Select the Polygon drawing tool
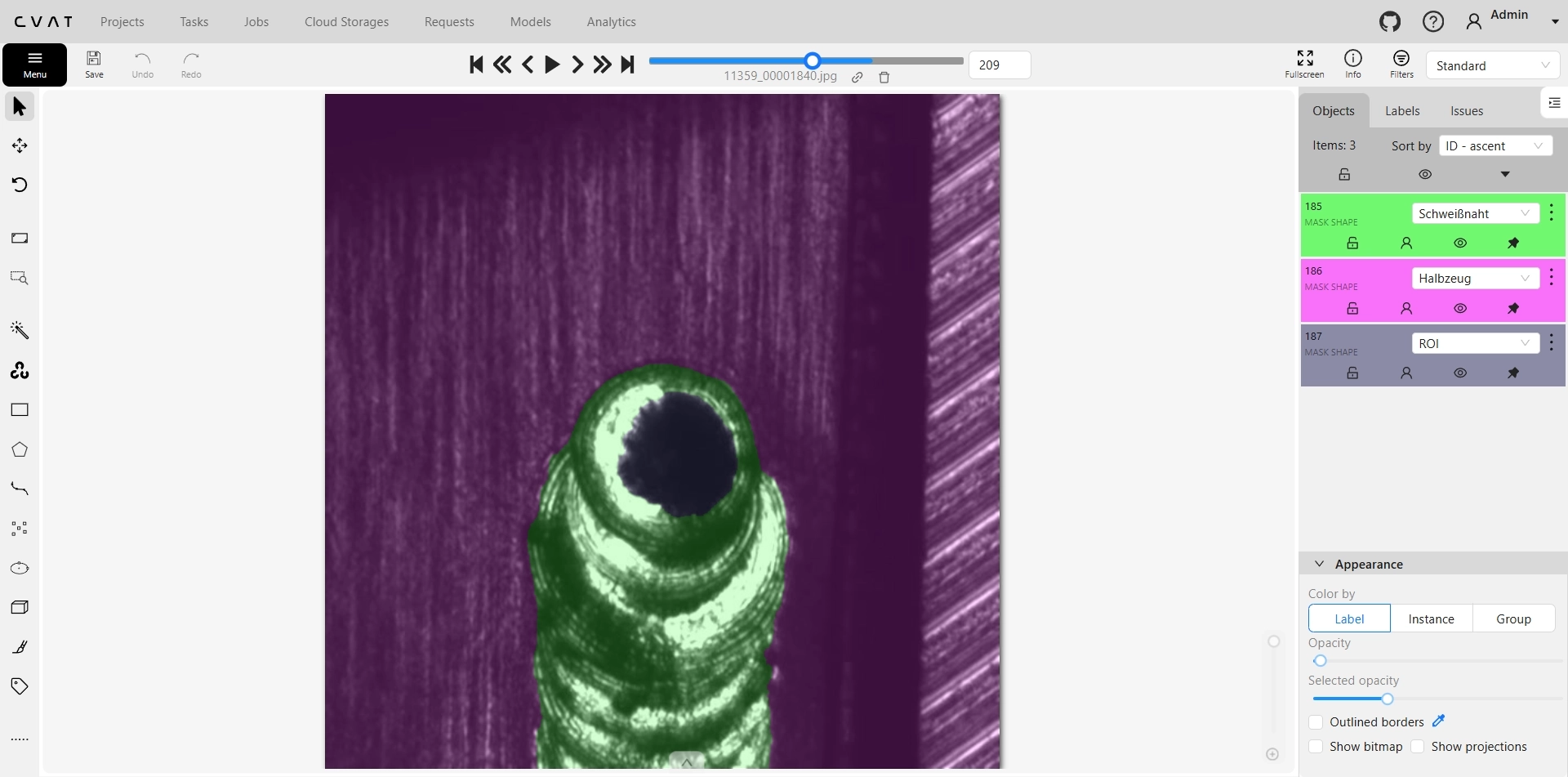This screenshot has width=1568, height=777. (x=19, y=449)
